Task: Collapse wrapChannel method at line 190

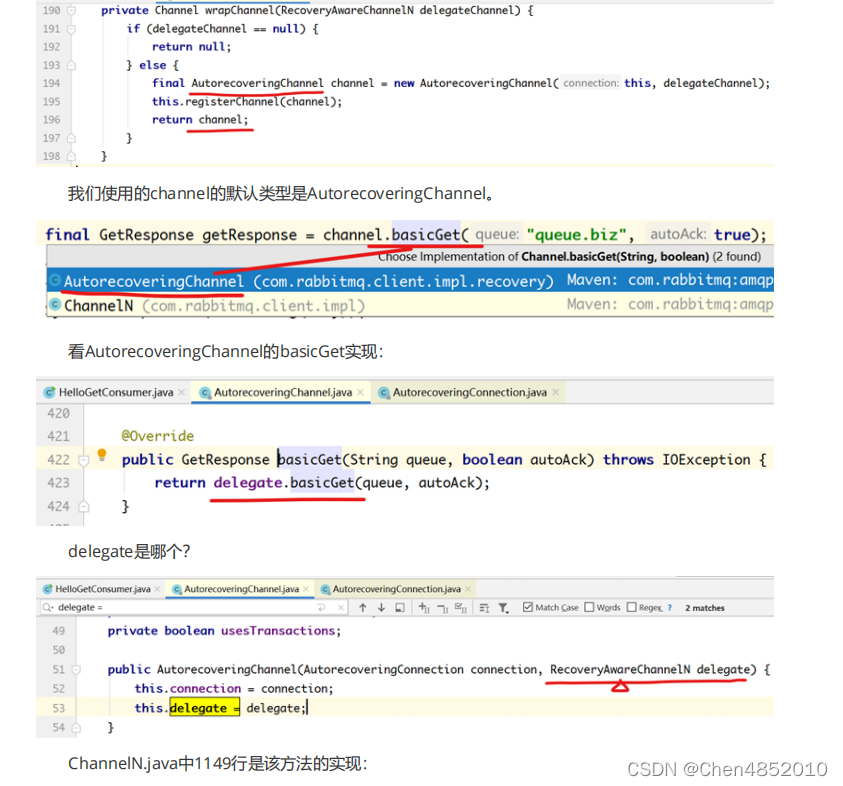Action: (x=71, y=10)
